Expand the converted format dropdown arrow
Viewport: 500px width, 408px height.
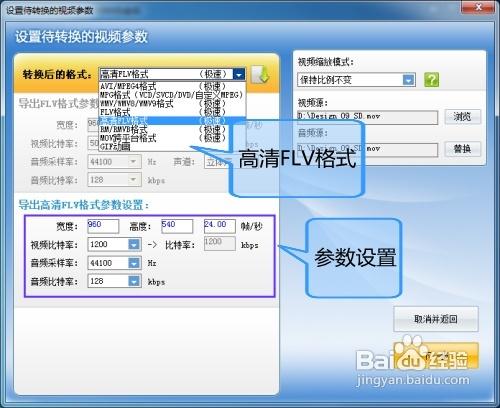tap(239, 74)
